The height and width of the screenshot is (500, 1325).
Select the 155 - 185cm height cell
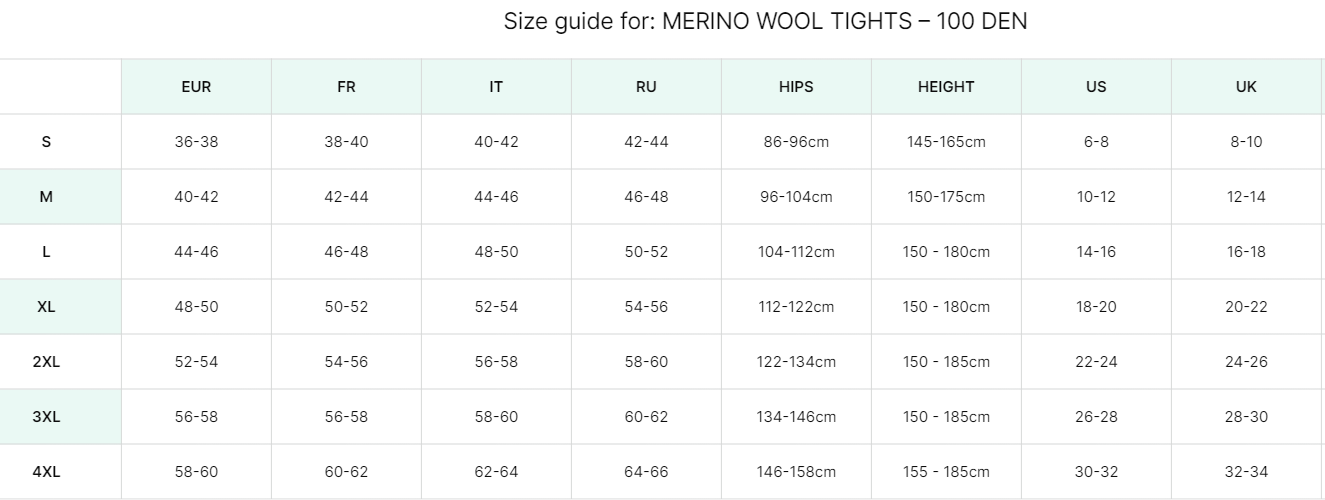coord(946,472)
